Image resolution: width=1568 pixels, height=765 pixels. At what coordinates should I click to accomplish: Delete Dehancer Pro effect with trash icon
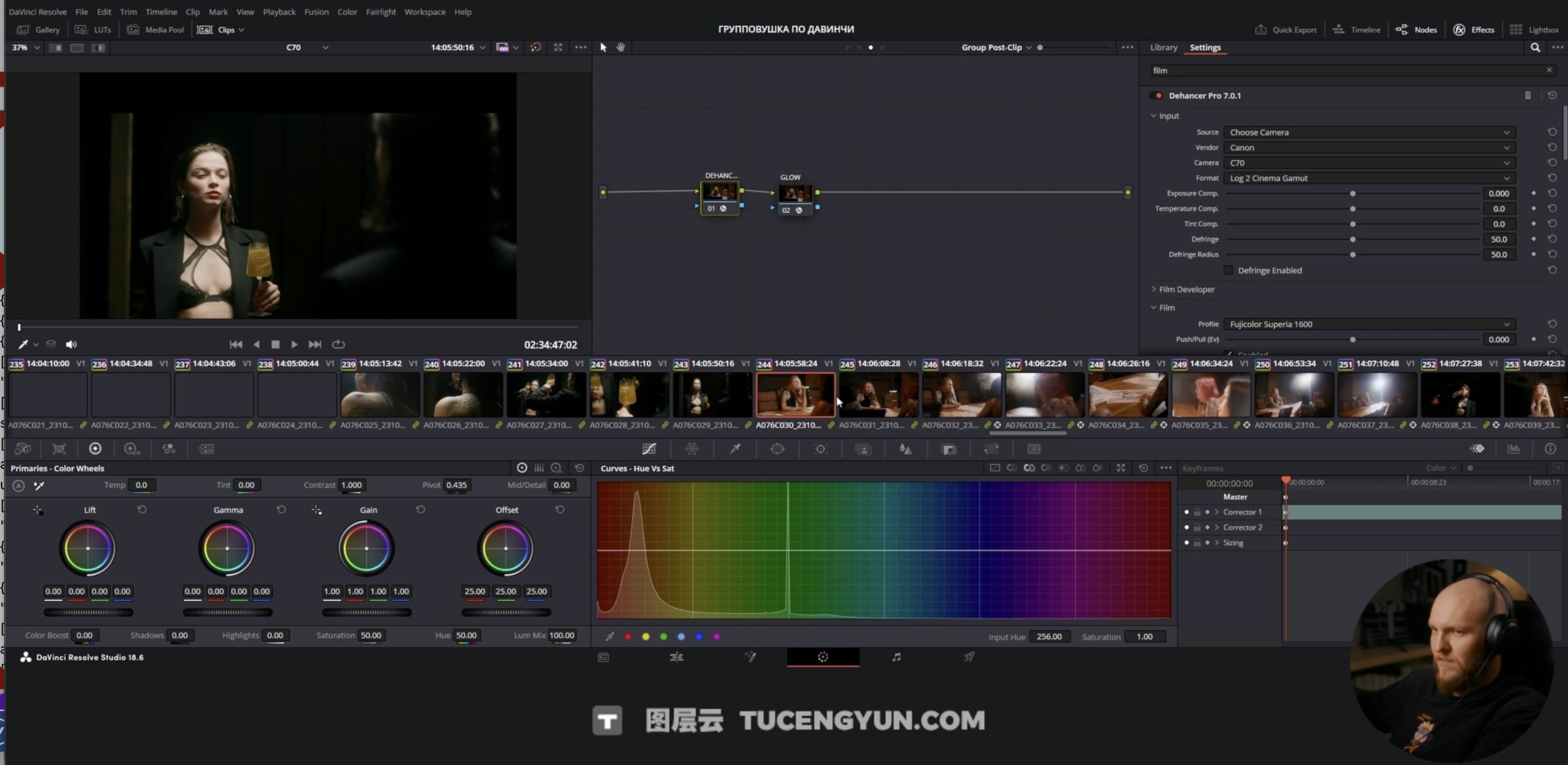click(1528, 96)
